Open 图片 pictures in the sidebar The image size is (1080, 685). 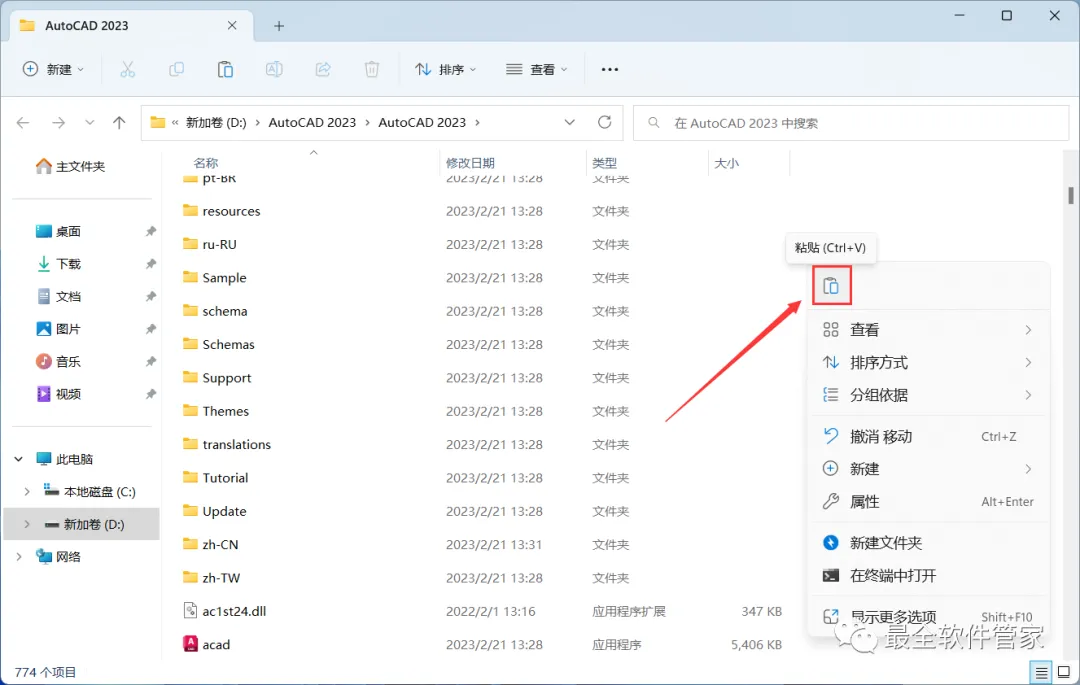tap(59, 328)
